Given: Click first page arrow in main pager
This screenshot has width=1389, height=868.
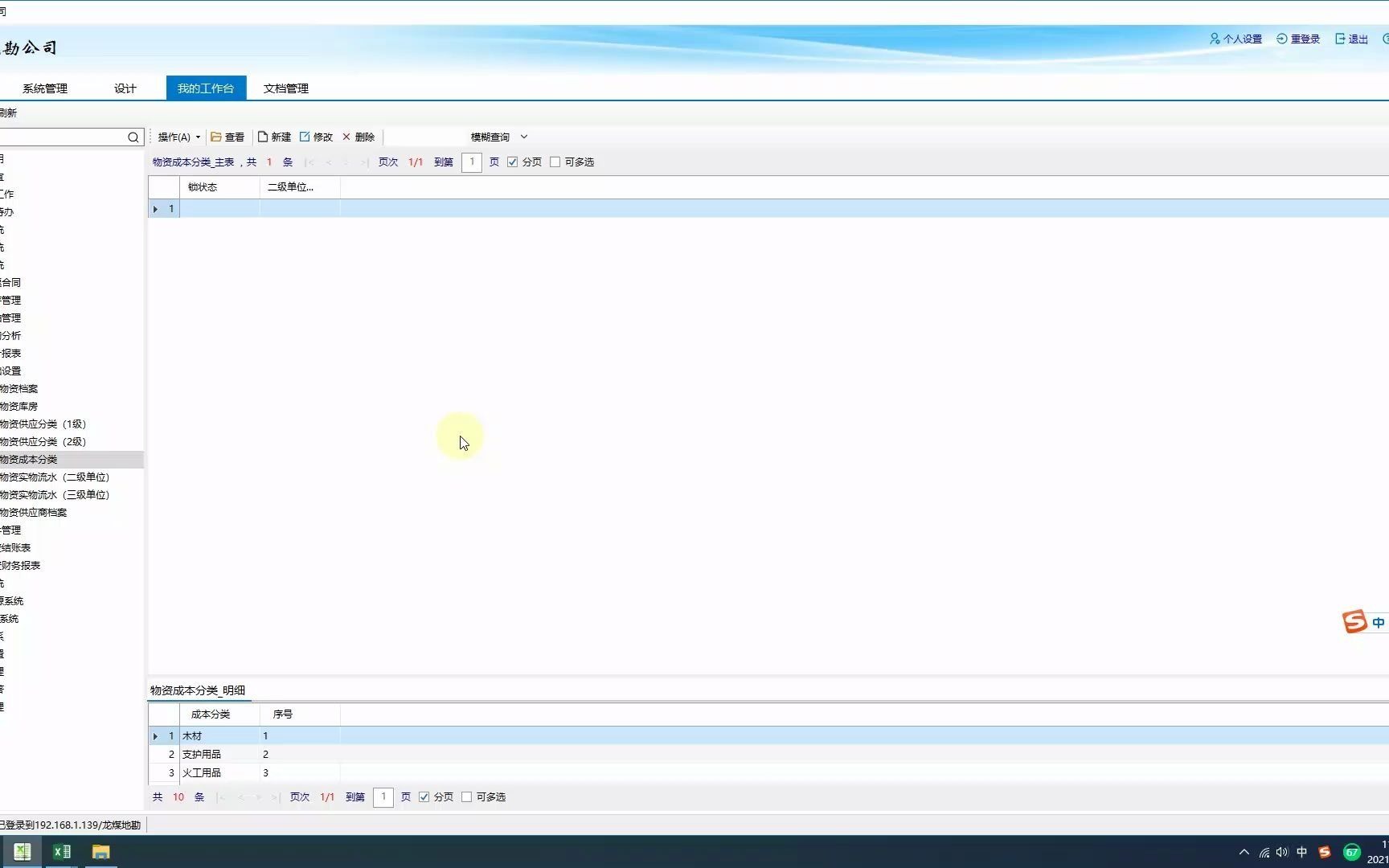Looking at the screenshot, I should (309, 162).
